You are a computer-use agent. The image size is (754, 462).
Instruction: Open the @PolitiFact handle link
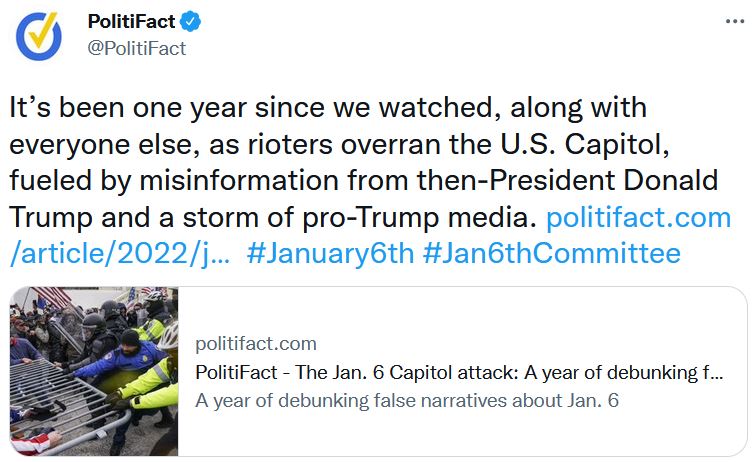pyautogui.click(x=136, y=47)
